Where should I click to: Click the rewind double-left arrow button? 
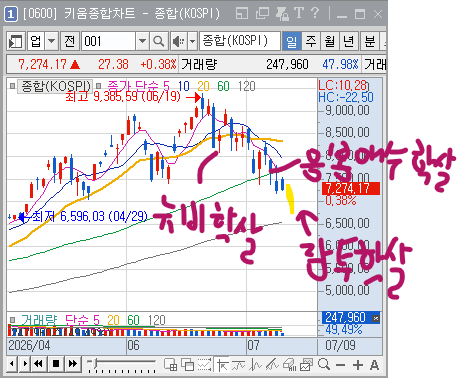click(x=38, y=364)
